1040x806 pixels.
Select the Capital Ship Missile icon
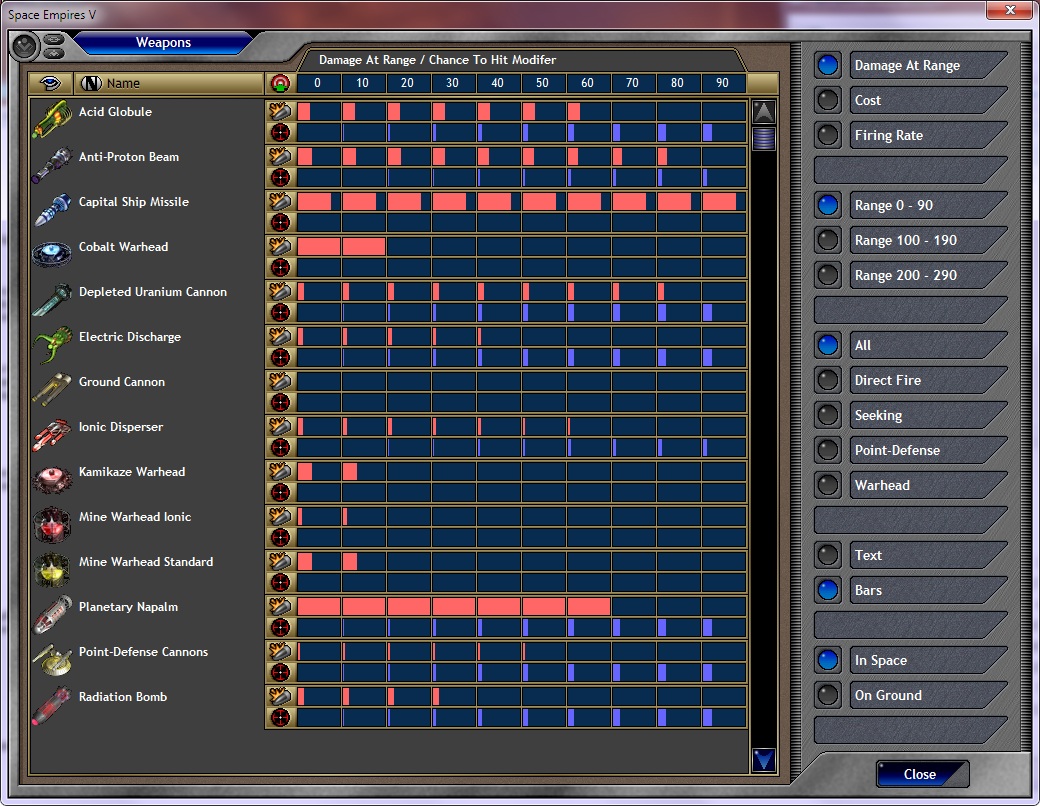(x=52, y=210)
